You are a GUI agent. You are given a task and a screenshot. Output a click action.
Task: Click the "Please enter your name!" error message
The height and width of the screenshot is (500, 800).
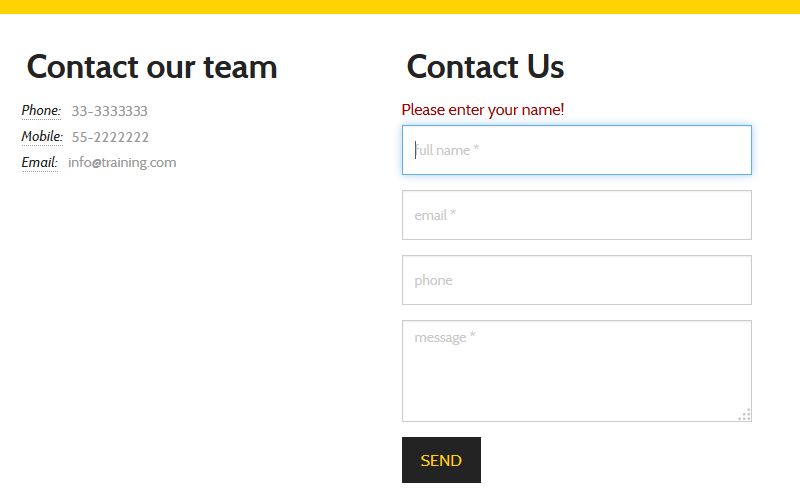pos(482,109)
